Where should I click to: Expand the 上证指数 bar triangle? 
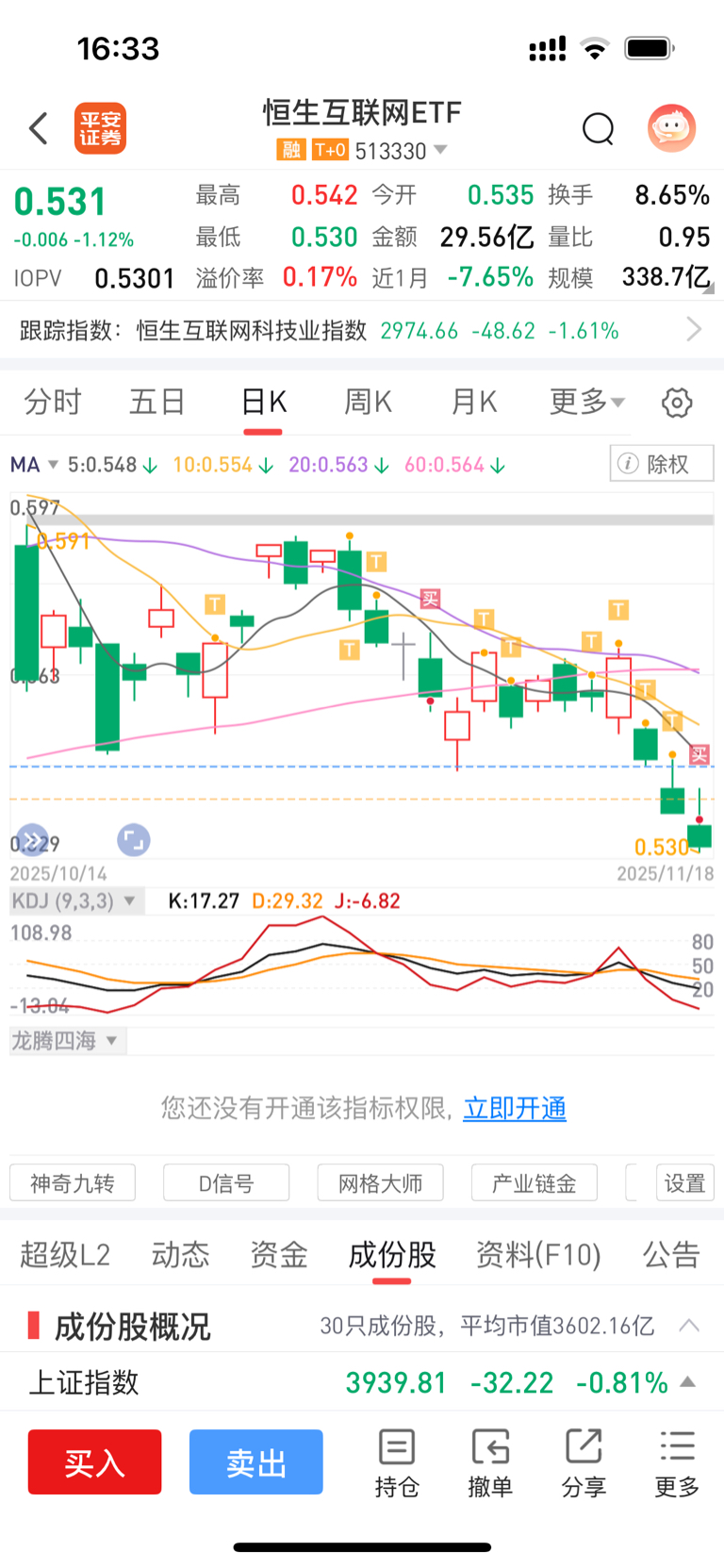688,1382
